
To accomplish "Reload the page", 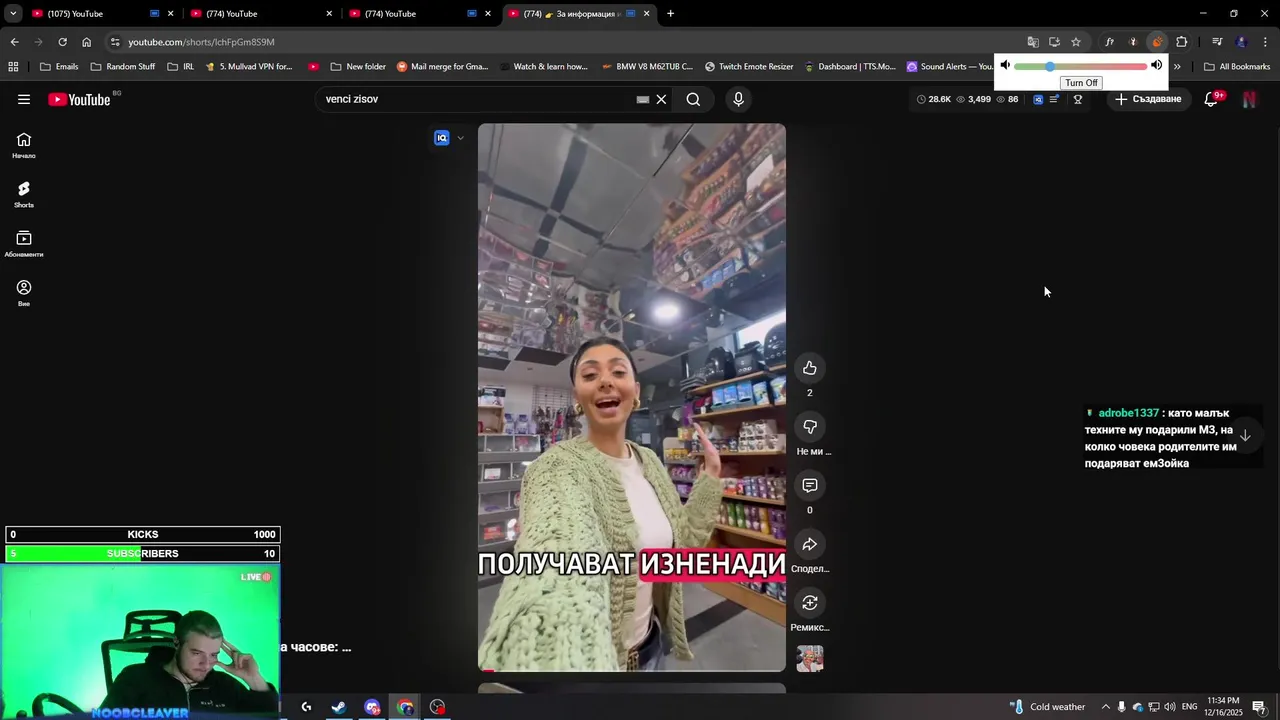I will (x=62, y=42).
